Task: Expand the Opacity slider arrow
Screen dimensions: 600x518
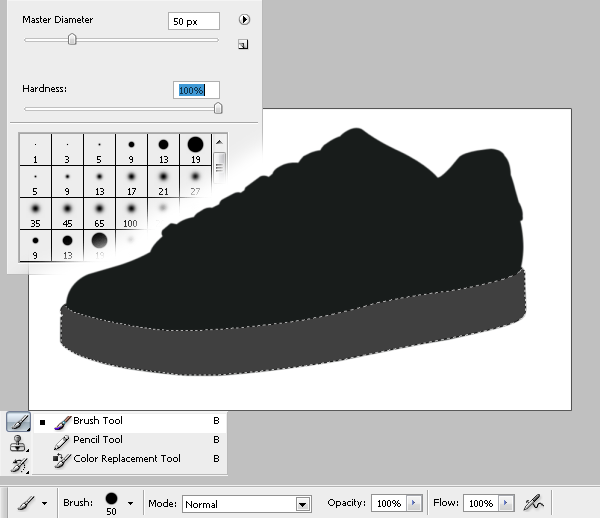Action: 415,503
